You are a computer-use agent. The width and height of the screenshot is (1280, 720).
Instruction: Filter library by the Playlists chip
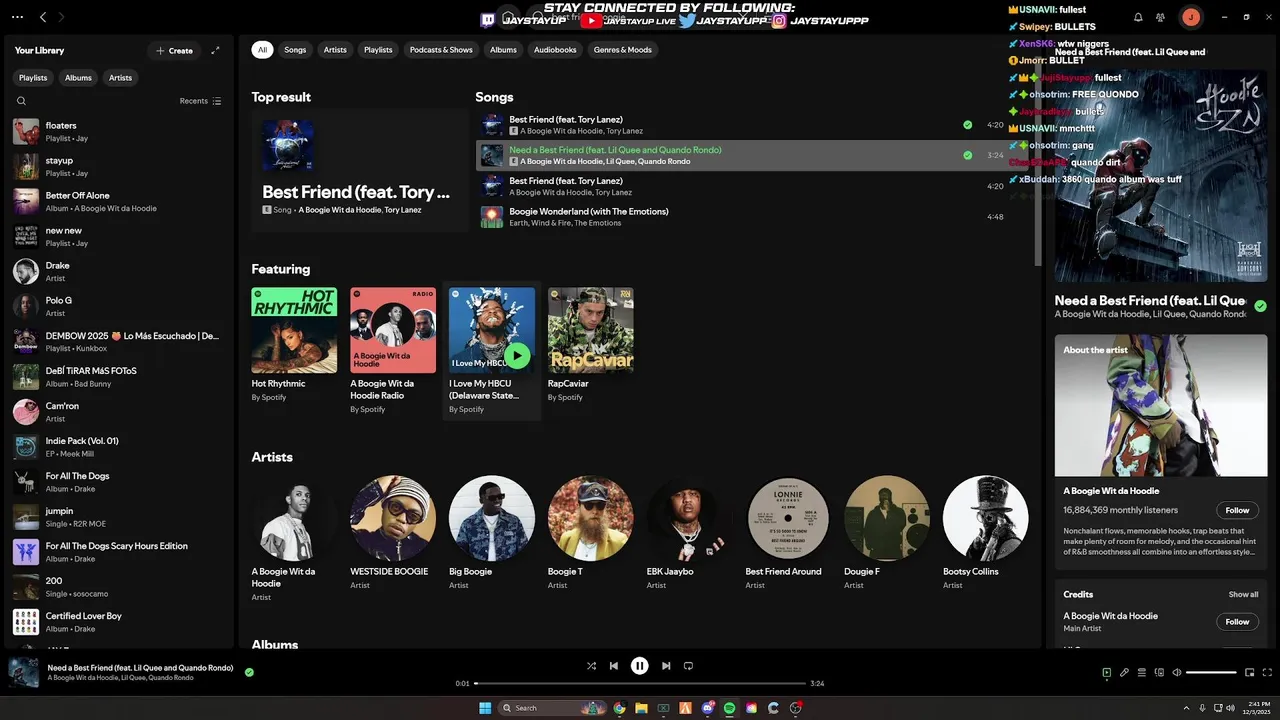click(33, 77)
